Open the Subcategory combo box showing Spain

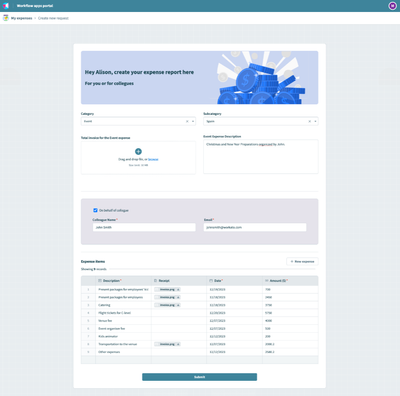point(261,121)
